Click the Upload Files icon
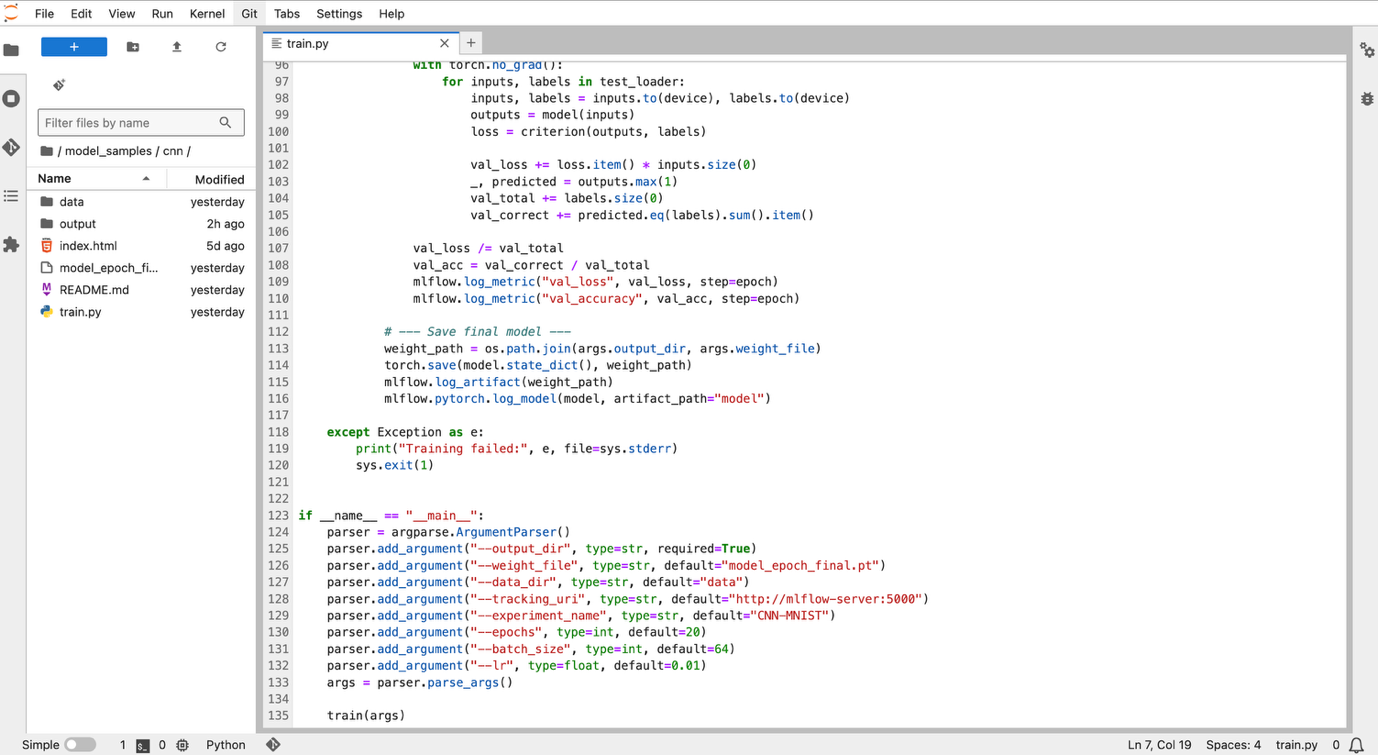This screenshot has width=1378, height=755. (177, 47)
